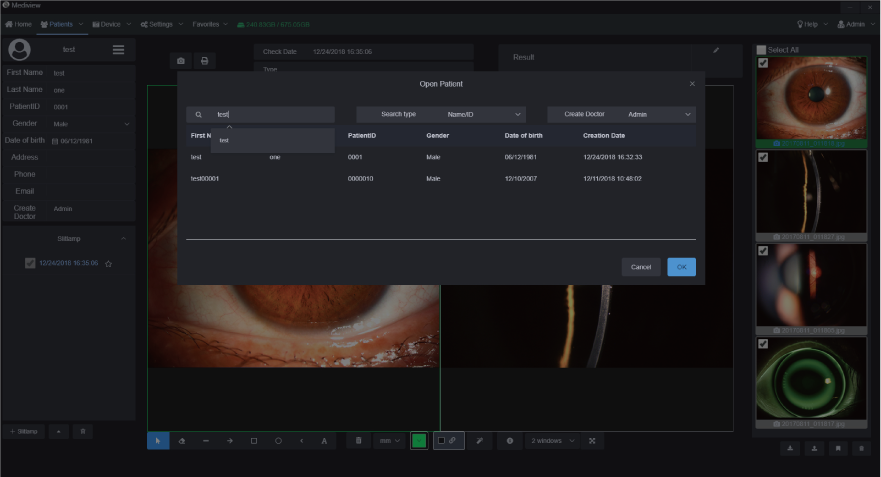881x477 pixels.
Task: Open the Settings menu
Action: (x=162, y=25)
